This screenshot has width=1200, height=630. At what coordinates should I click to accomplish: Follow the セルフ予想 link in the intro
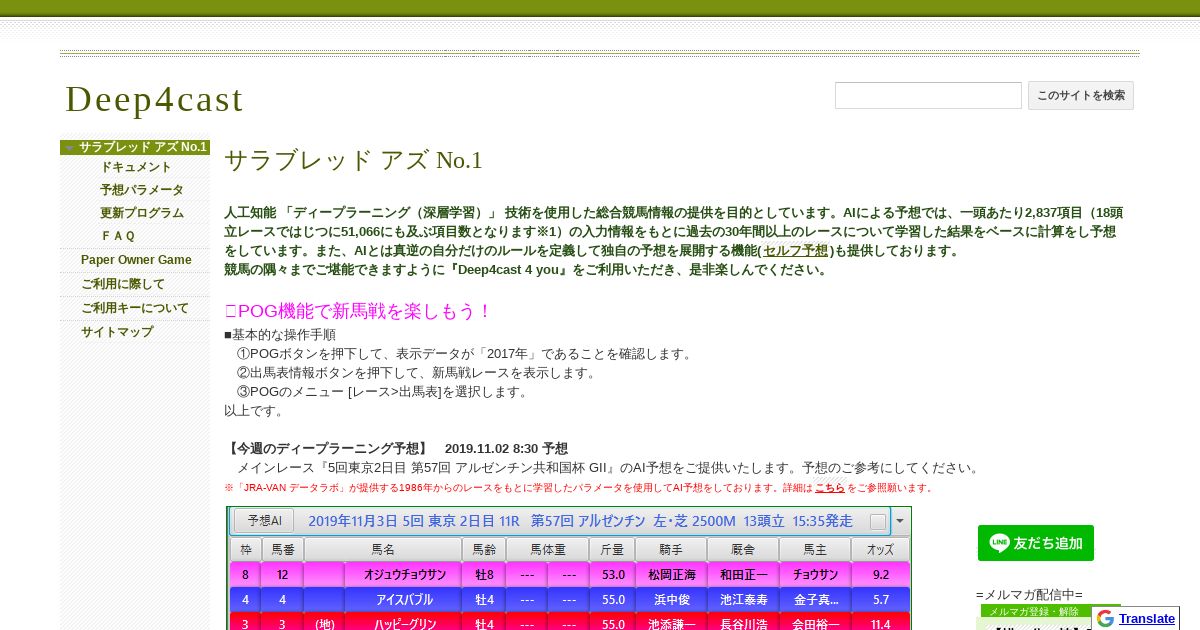coord(795,251)
